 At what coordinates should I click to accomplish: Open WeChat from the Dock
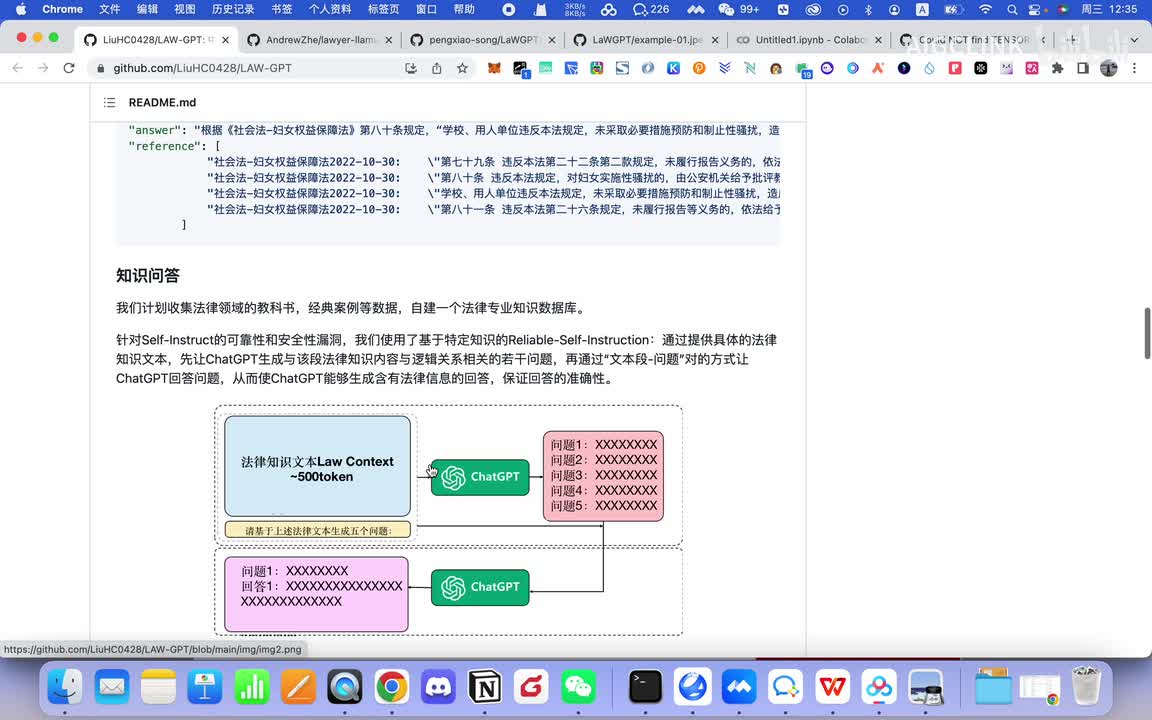(x=578, y=687)
